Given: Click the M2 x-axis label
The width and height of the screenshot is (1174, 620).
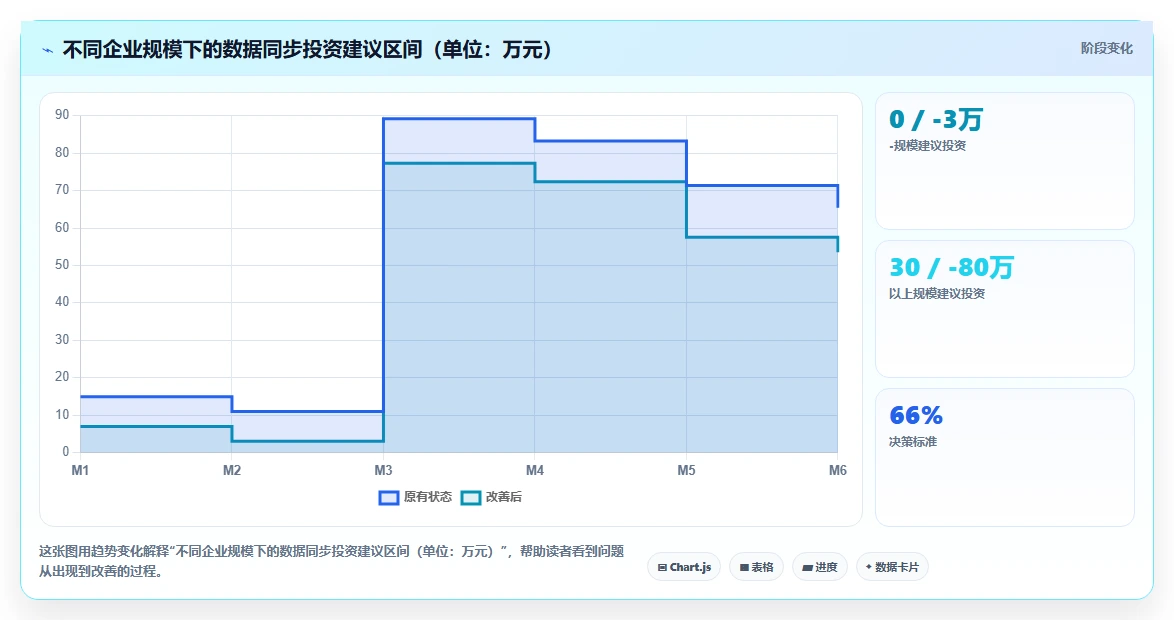Looking at the screenshot, I should pos(231,470).
